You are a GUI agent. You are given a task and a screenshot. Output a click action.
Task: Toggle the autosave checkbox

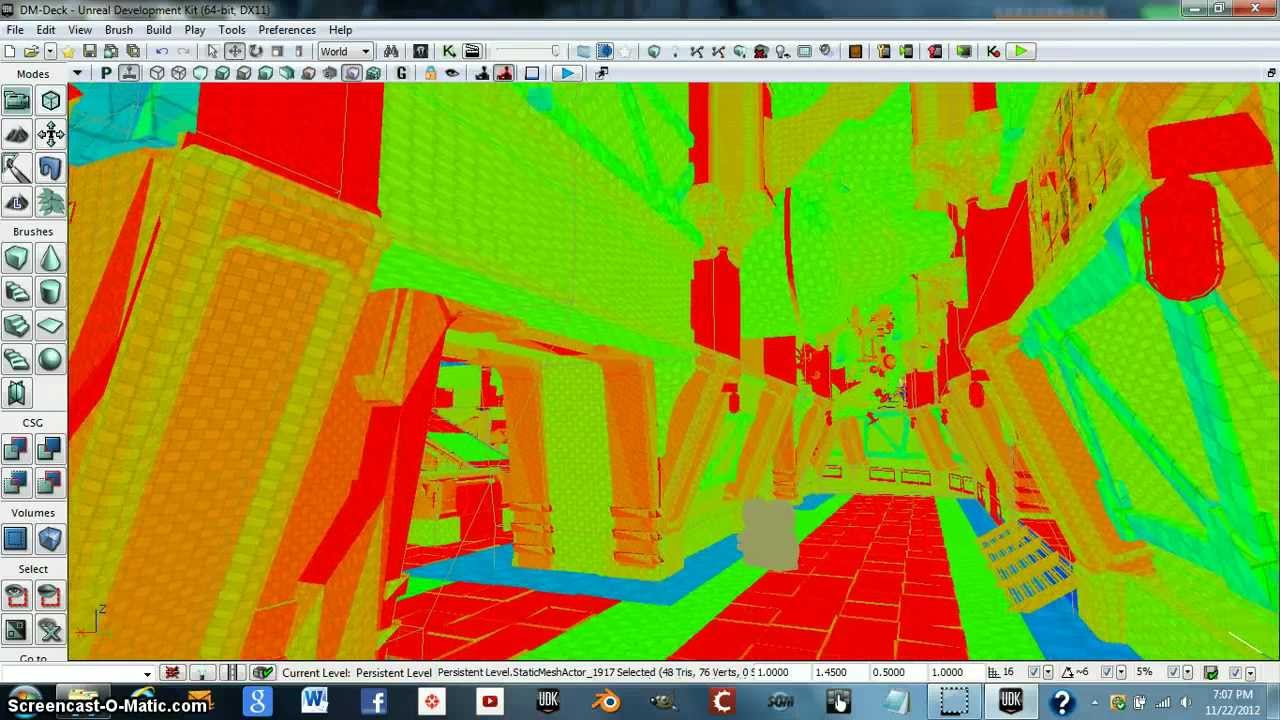pos(1236,673)
